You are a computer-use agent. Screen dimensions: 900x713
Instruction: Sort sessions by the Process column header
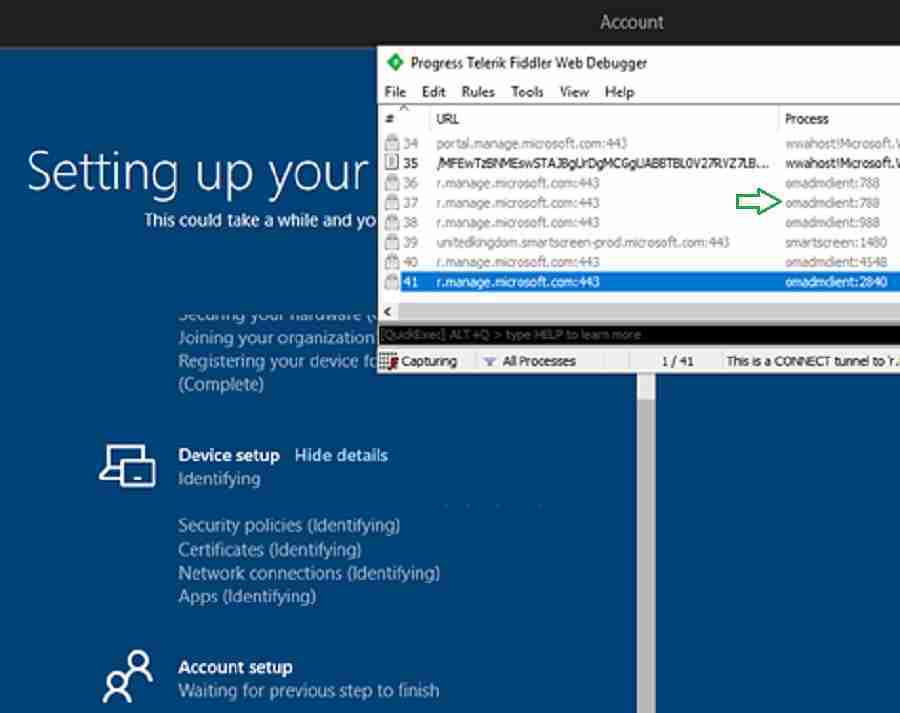pyautogui.click(x=806, y=119)
